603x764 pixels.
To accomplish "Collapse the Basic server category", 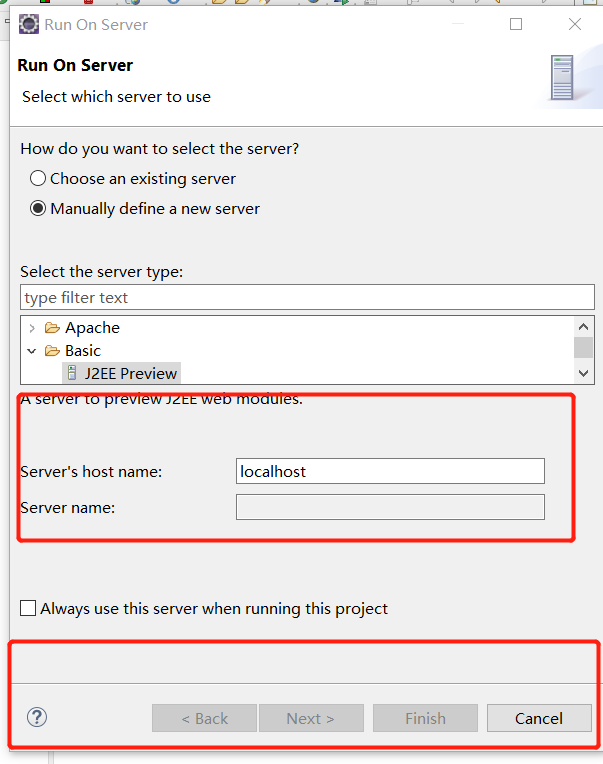I will coord(32,351).
